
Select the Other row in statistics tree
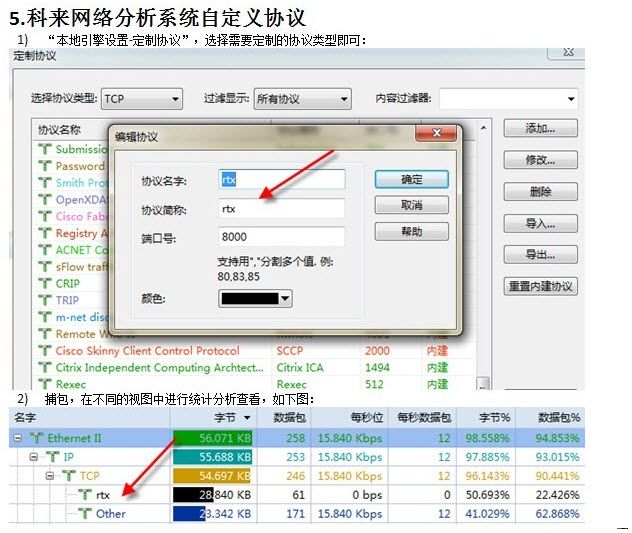(x=297, y=514)
